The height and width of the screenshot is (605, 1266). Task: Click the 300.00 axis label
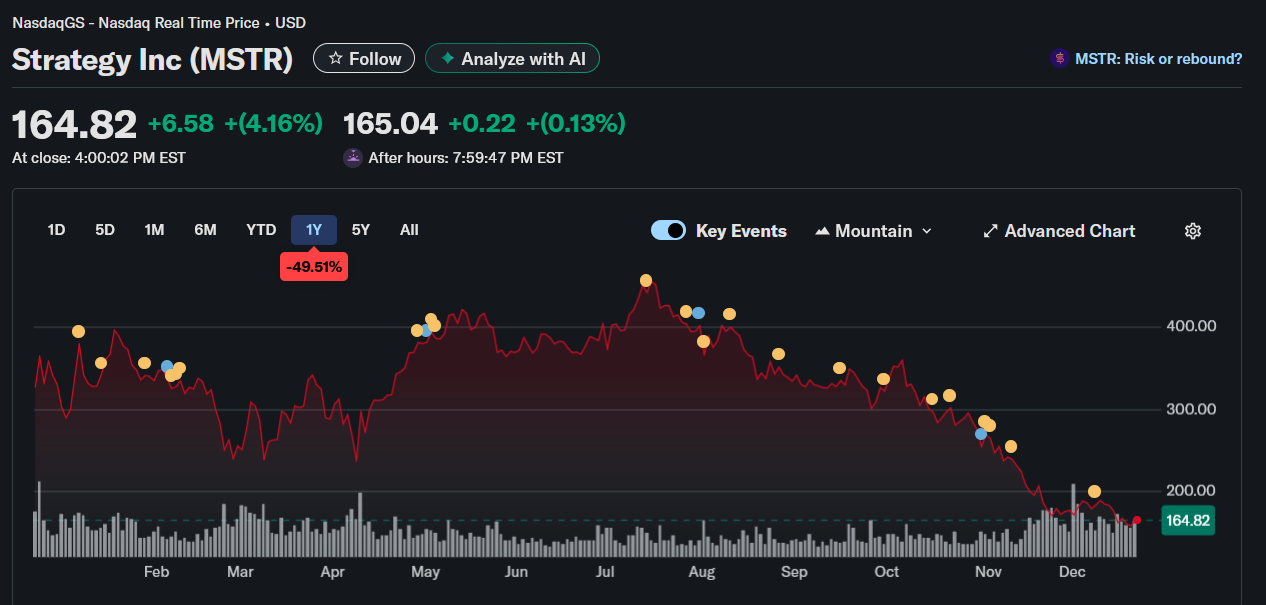point(1191,409)
